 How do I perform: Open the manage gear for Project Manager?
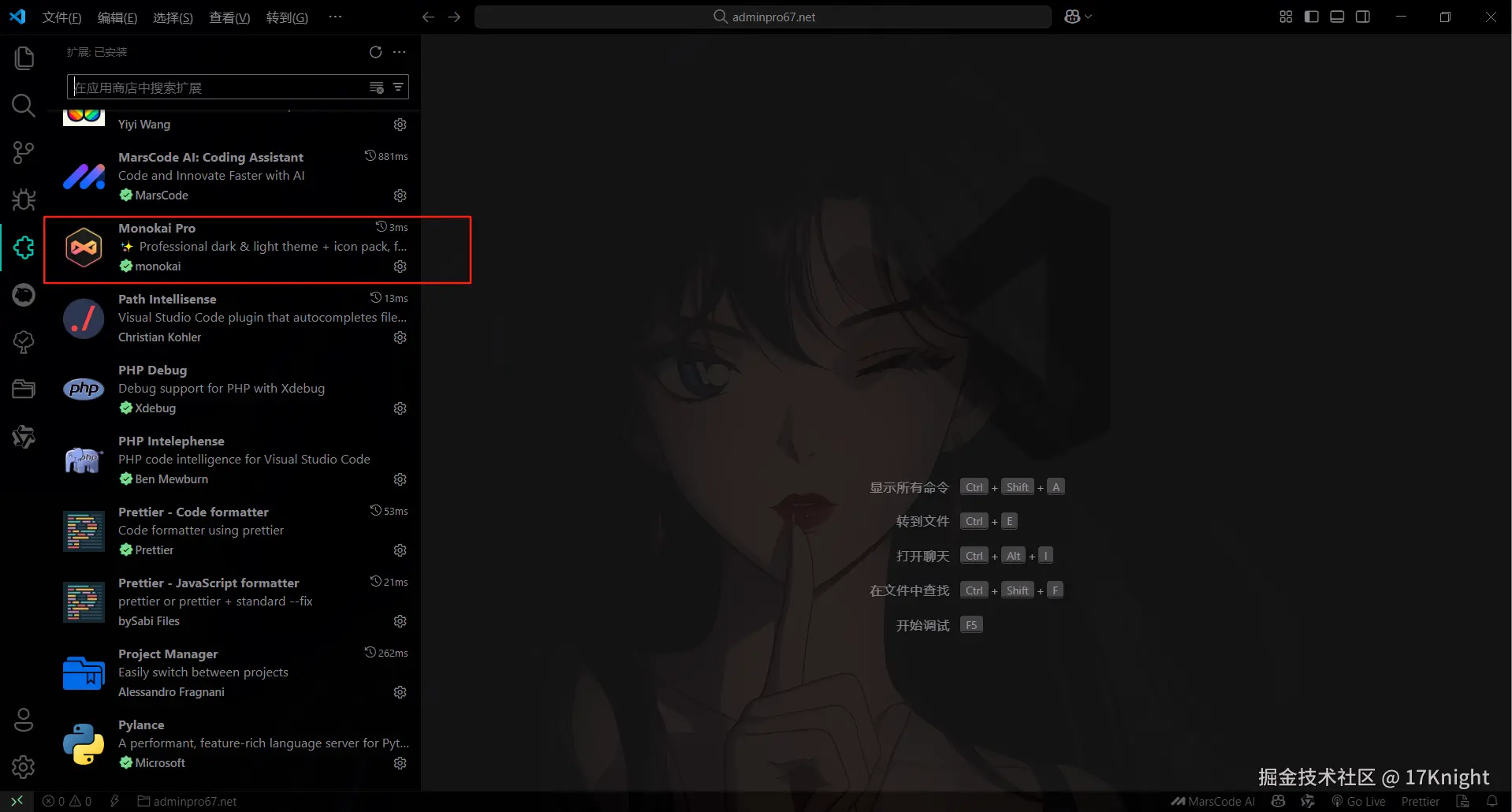pyautogui.click(x=400, y=692)
